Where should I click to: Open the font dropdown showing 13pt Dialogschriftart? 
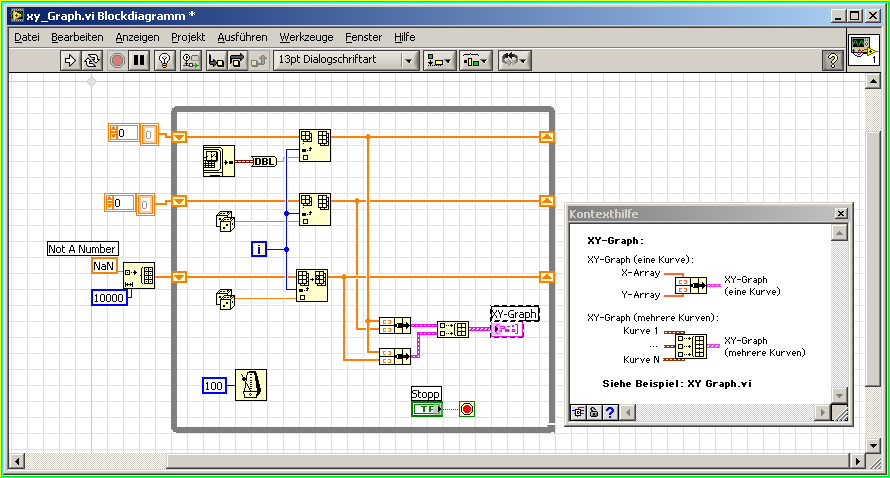(x=346, y=60)
